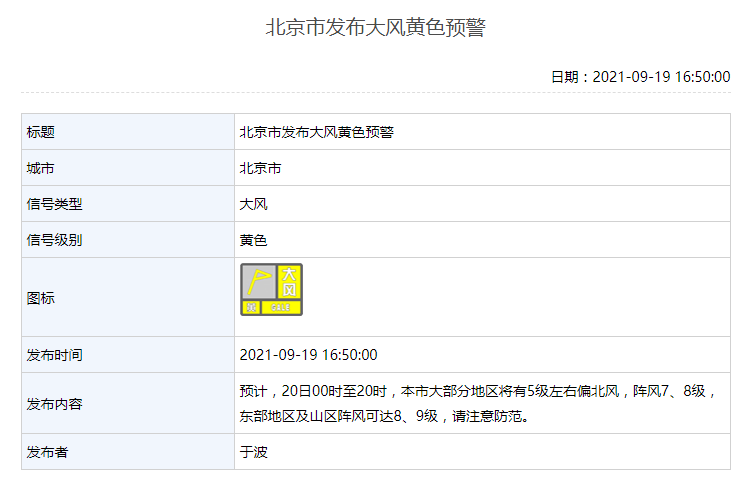Click the 信号级别 row label
The height and width of the screenshot is (490, 754).
pos(55,240)
